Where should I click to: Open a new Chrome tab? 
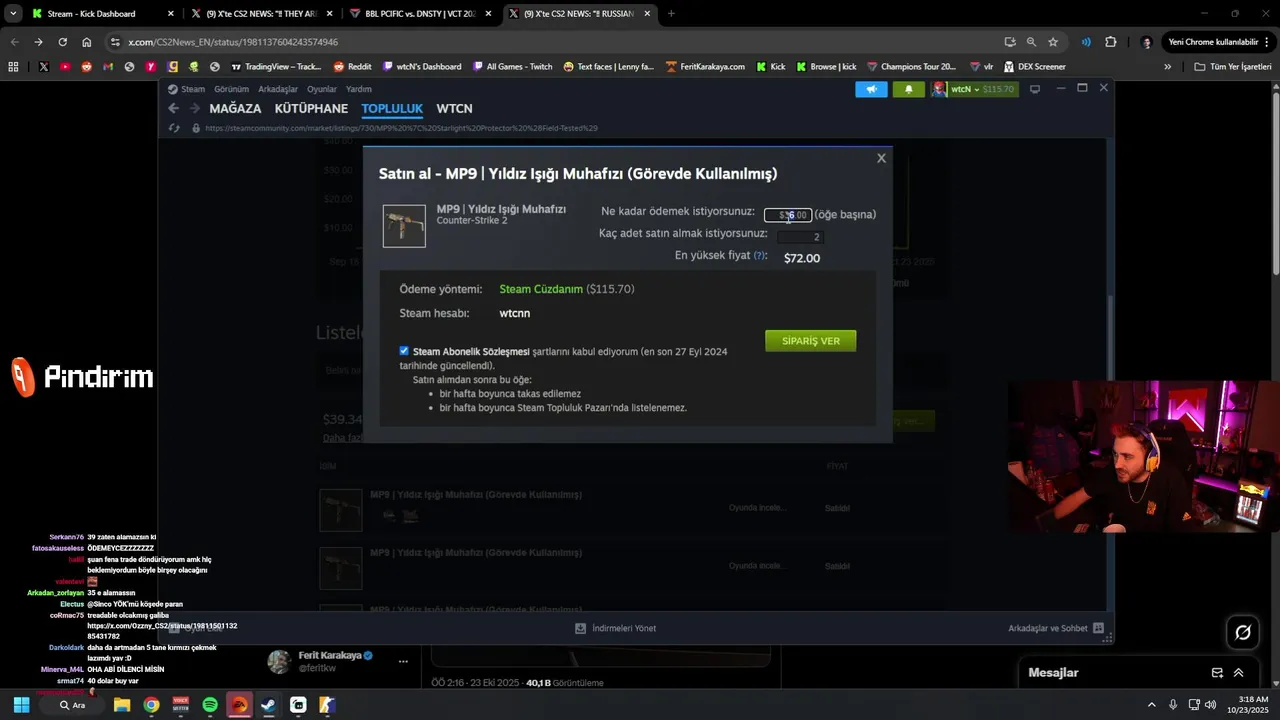671,14
